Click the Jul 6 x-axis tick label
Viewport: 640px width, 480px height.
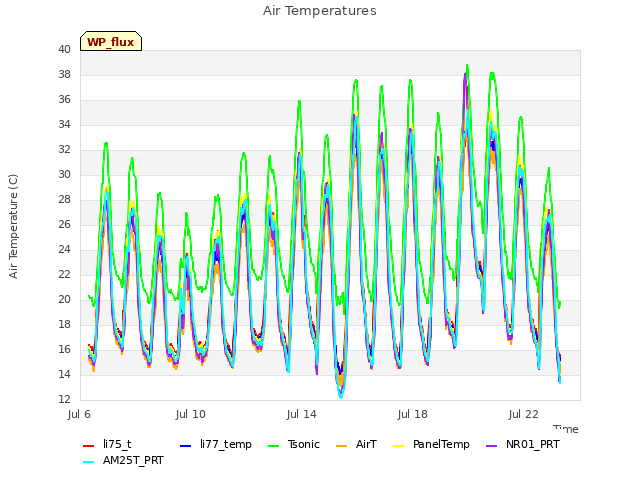(79, 415)
